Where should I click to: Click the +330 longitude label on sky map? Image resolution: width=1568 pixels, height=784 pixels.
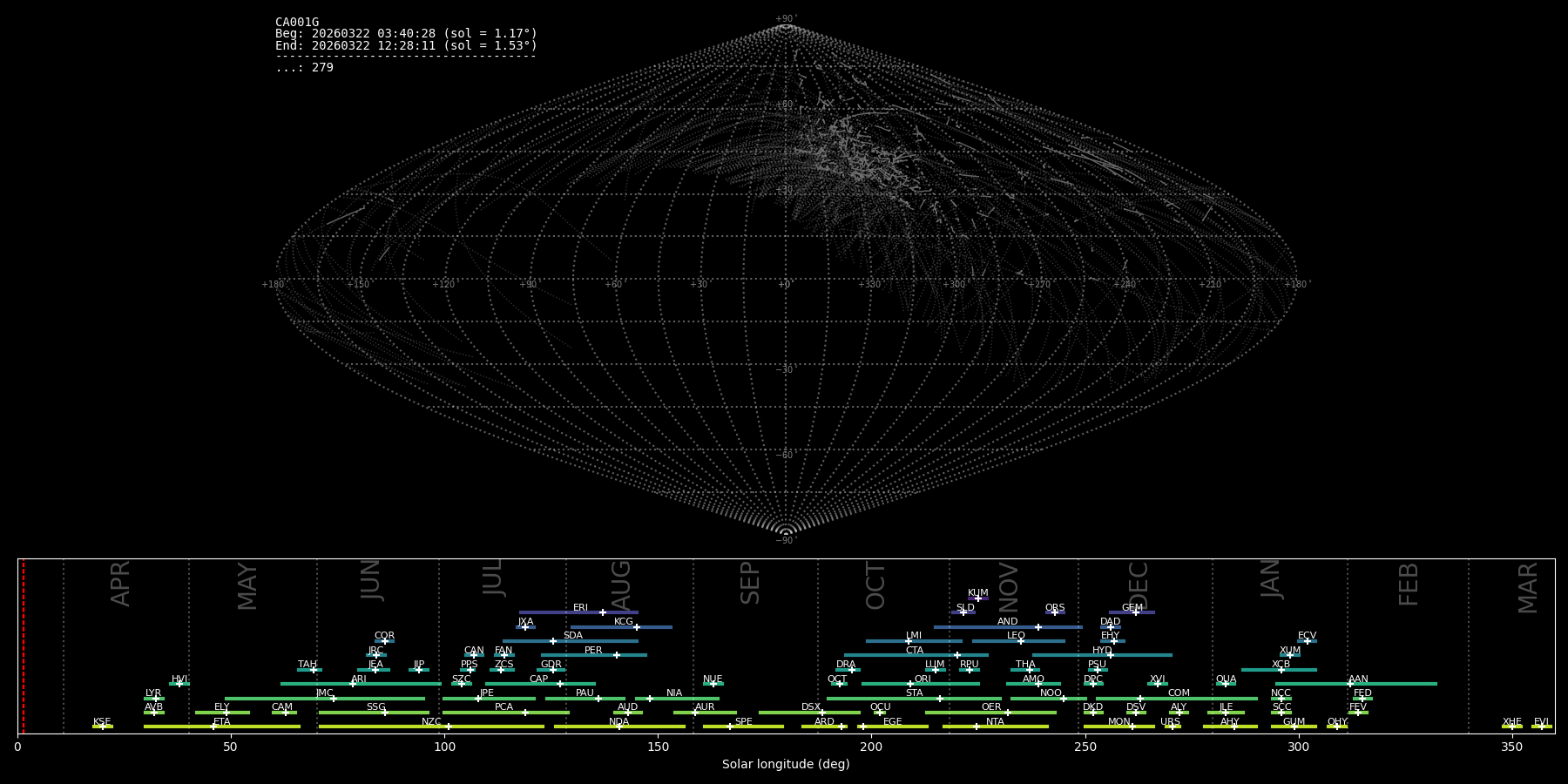click(869, 285)
